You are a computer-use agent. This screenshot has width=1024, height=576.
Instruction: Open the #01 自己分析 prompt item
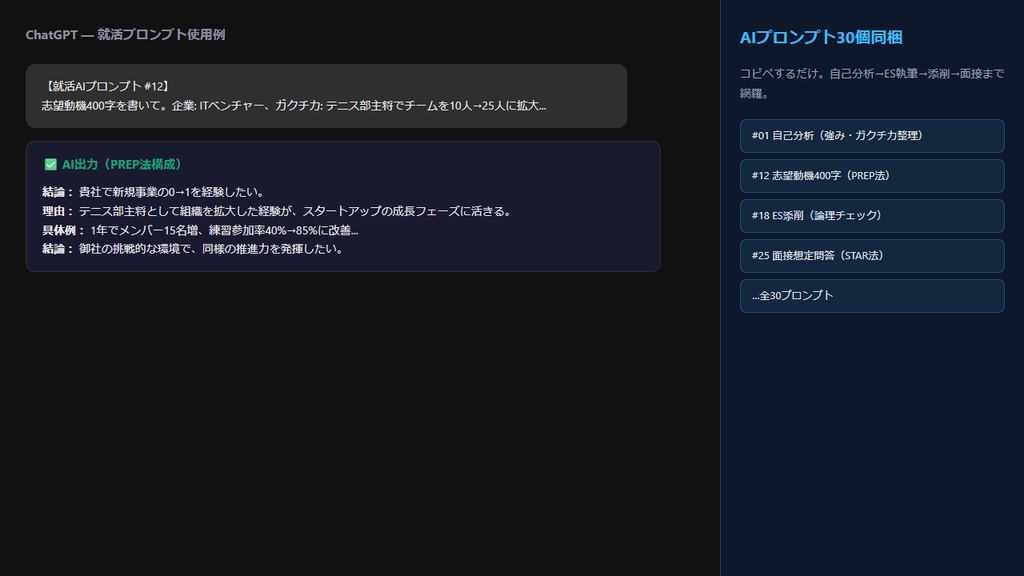click(x=872, y=136)
